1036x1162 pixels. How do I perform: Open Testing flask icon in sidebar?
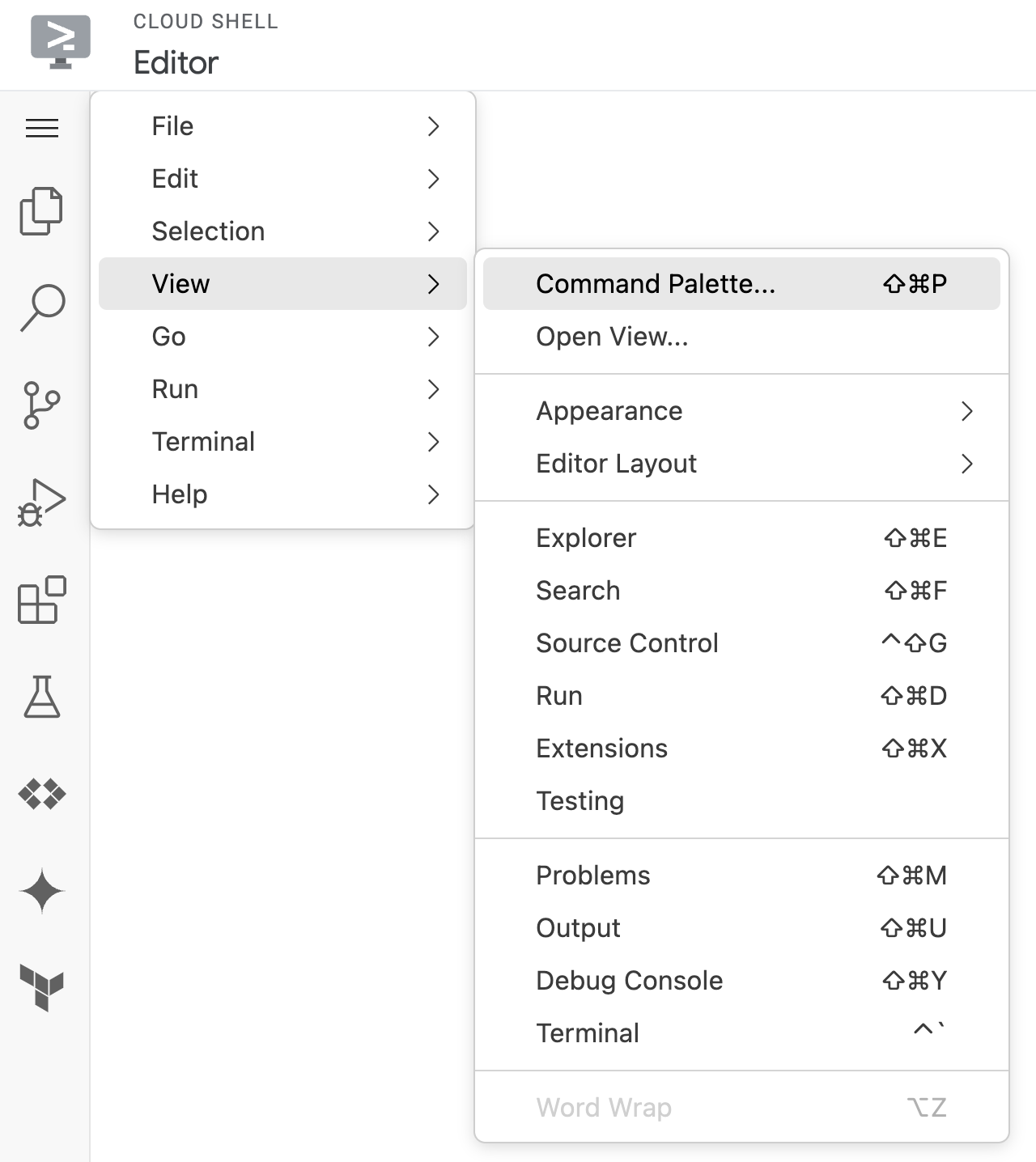[x=42, y=697]
